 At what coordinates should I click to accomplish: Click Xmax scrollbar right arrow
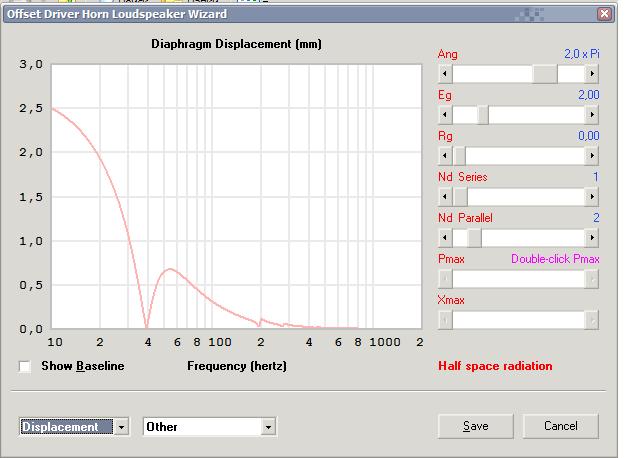tap(592, 320)
